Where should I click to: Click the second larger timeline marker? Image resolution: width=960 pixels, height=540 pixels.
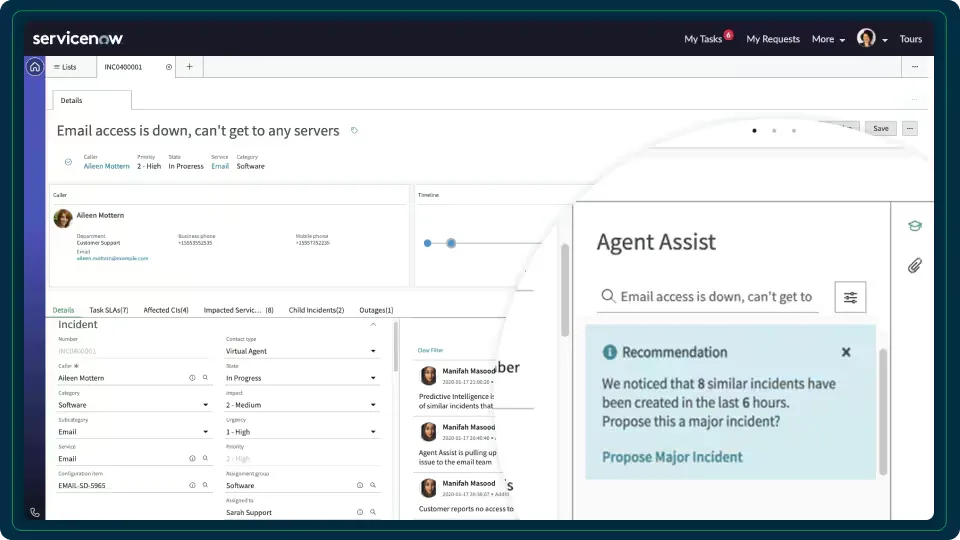[x=451, y=243]
